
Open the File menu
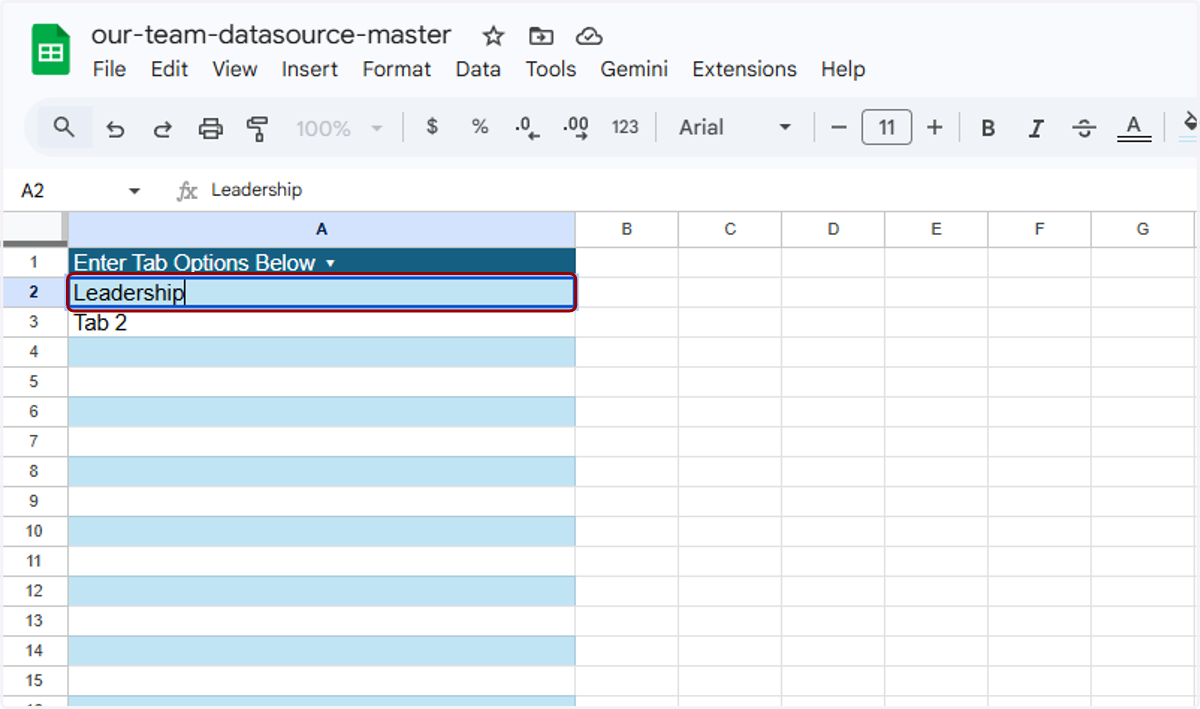click(x=109, y=69)
